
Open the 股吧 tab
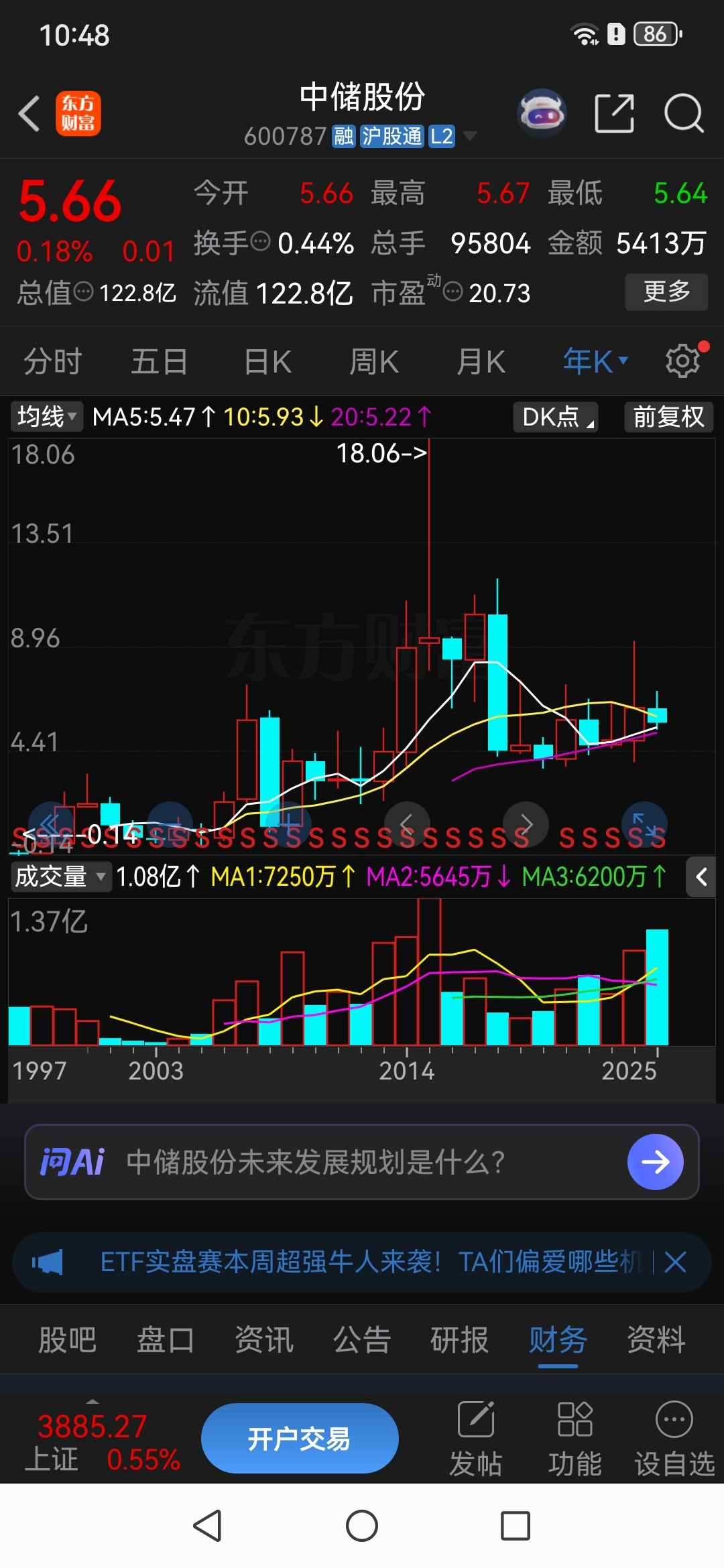pyautogui.click(x=67, y=1340)
